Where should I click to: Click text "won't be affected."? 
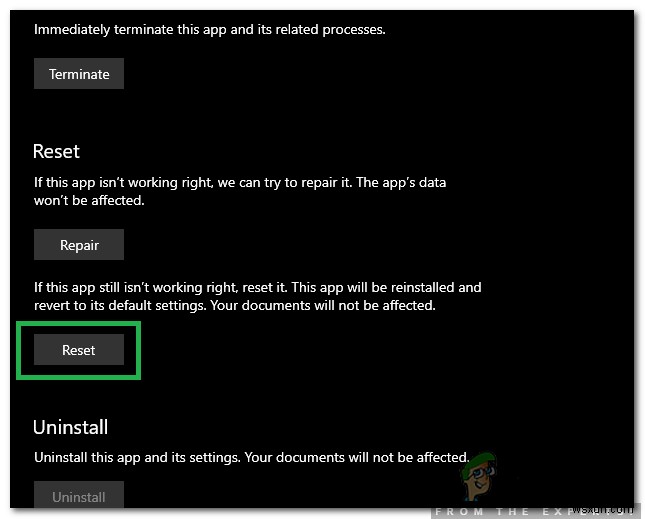tap(89, 200)
